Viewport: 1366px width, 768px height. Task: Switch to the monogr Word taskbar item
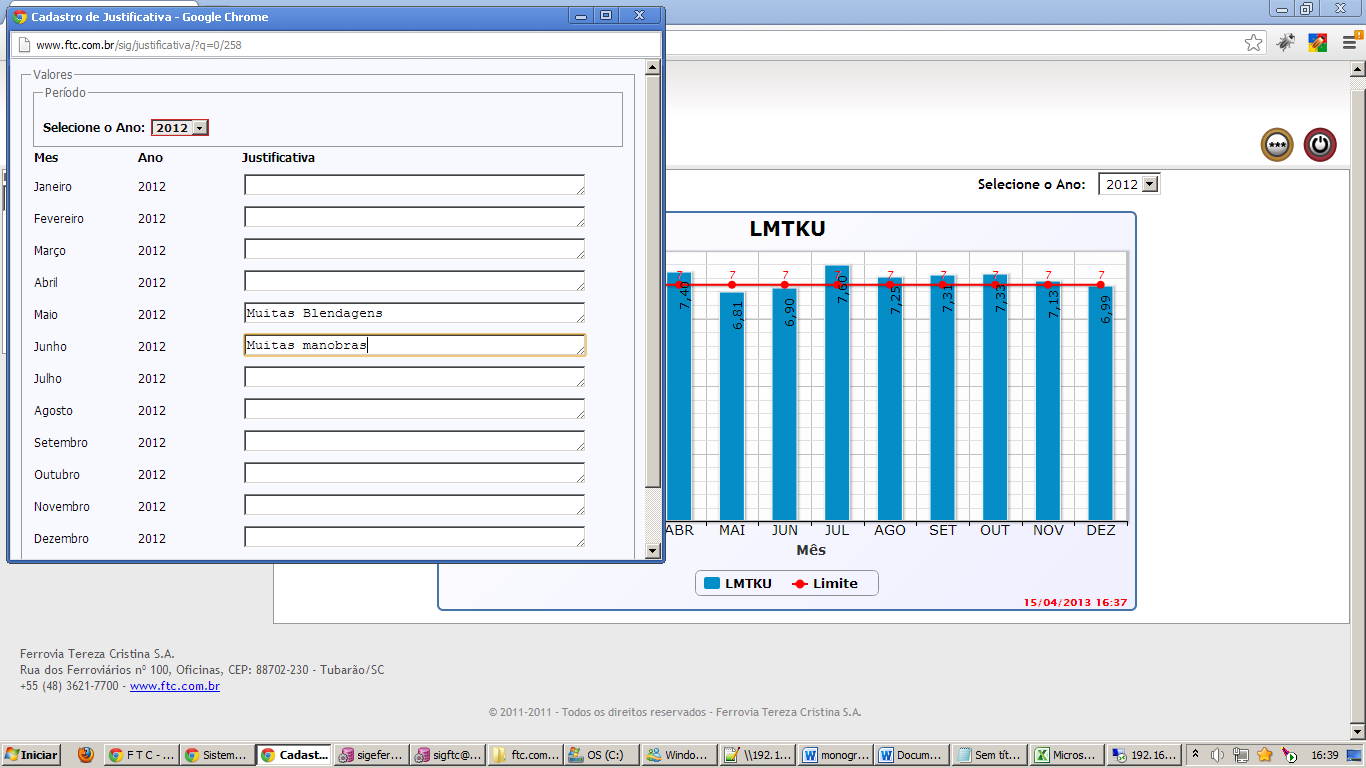click(835, 755)
